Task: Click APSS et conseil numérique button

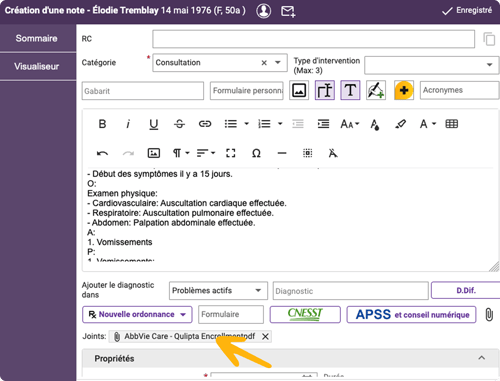Action: tap(411, 314)
